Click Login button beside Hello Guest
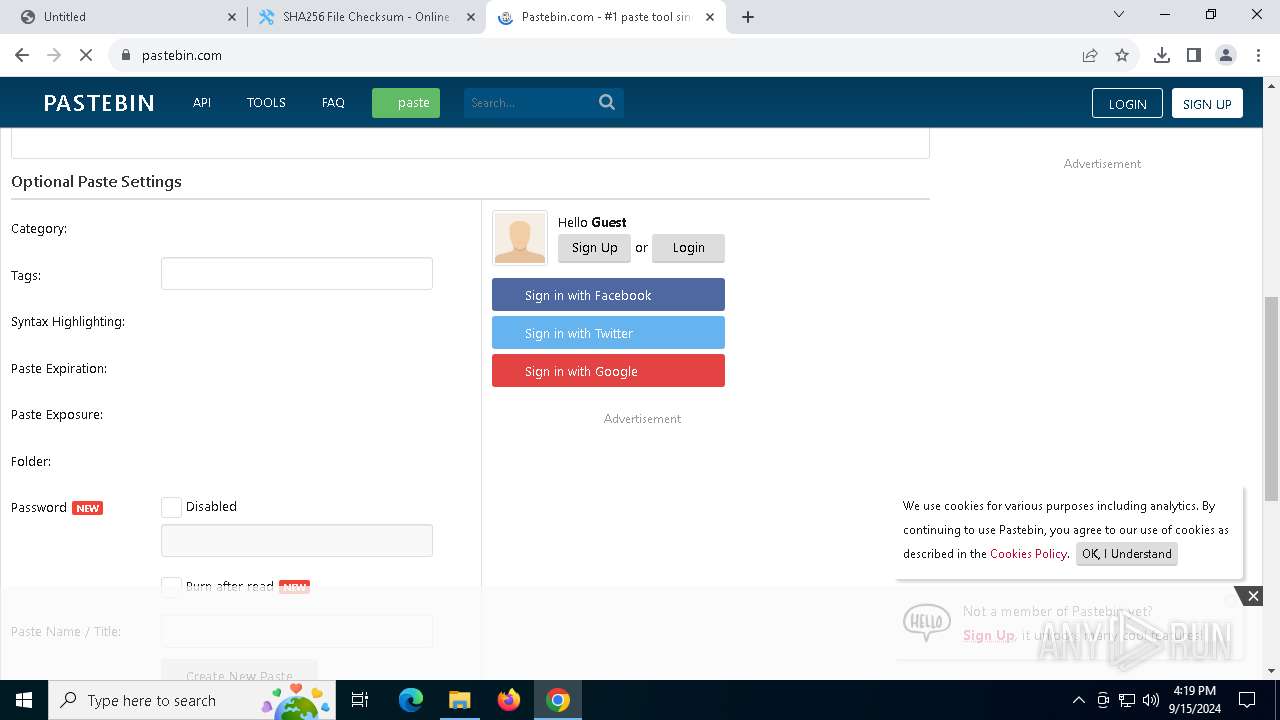 click(x=688, y=248)
